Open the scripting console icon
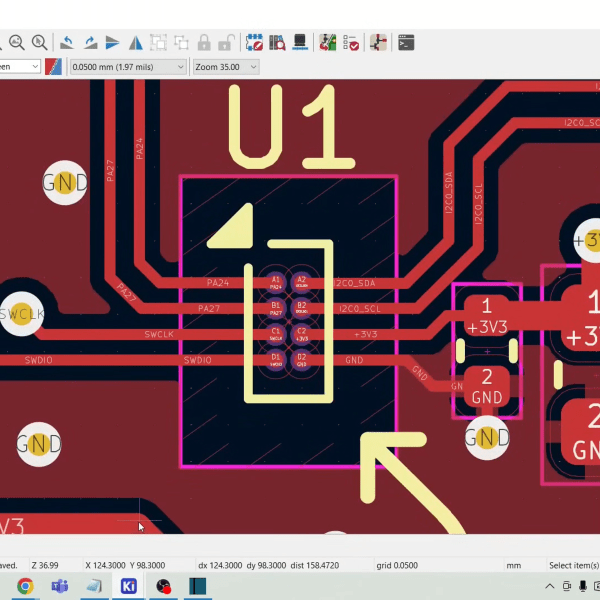The width and height of the screenshot is (600, 600). [406, 43]
